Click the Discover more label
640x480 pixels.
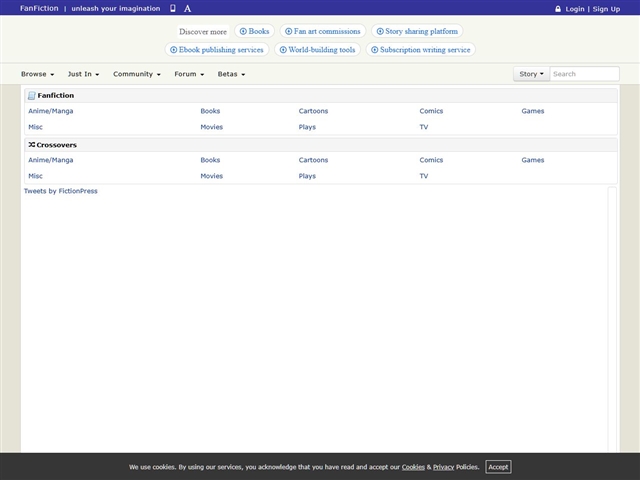pos(203,31)
